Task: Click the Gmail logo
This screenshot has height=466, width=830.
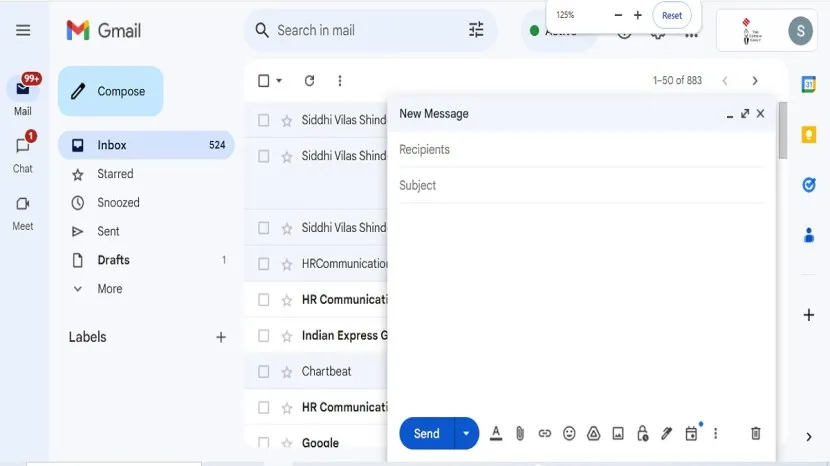Action: [x=104, y=30]
